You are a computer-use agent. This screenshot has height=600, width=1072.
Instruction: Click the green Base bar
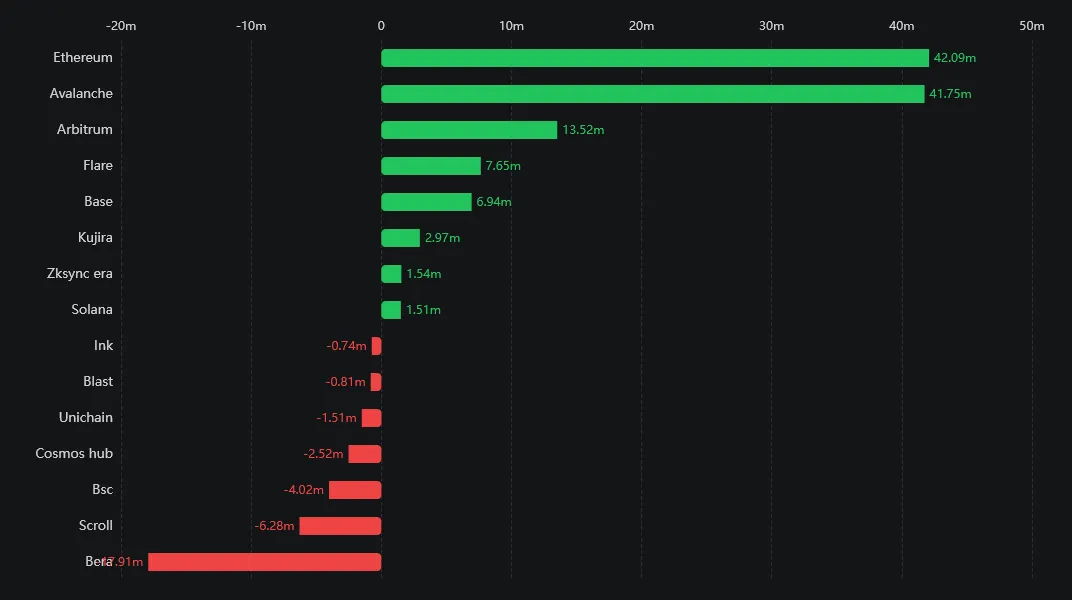(426, 202)
